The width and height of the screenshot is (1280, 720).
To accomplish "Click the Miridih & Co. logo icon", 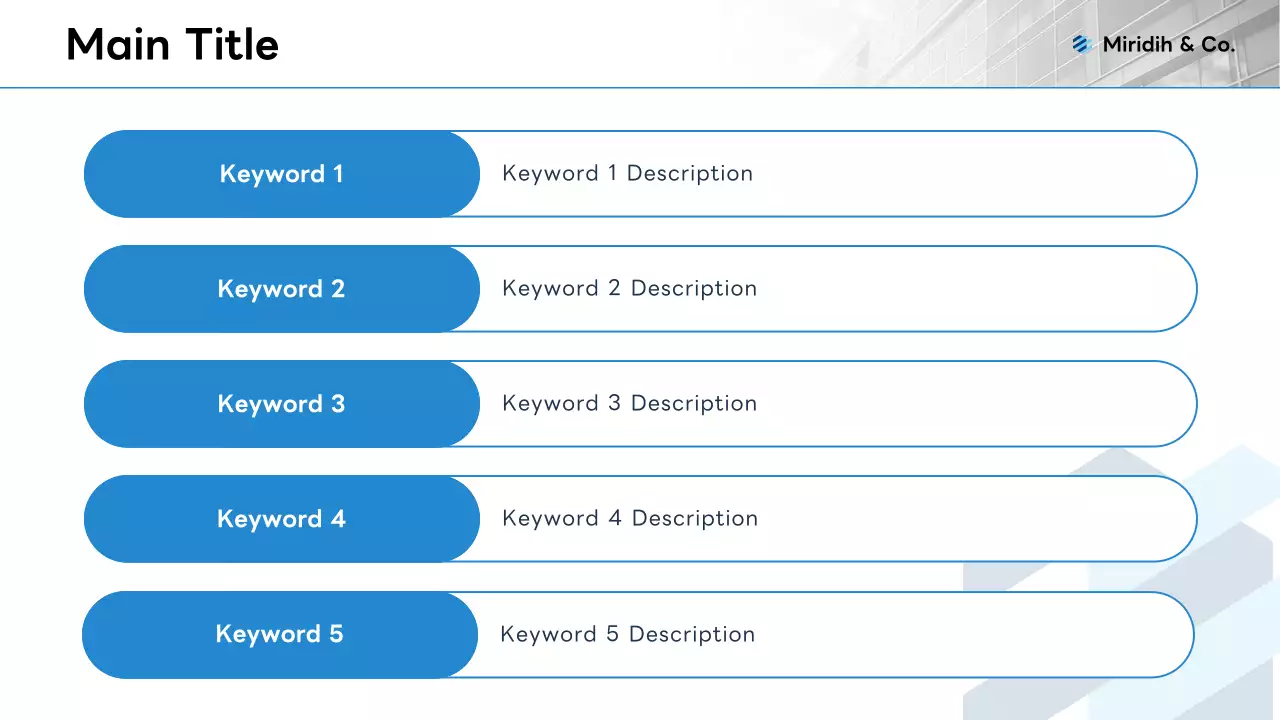I will pos(1080,44).
